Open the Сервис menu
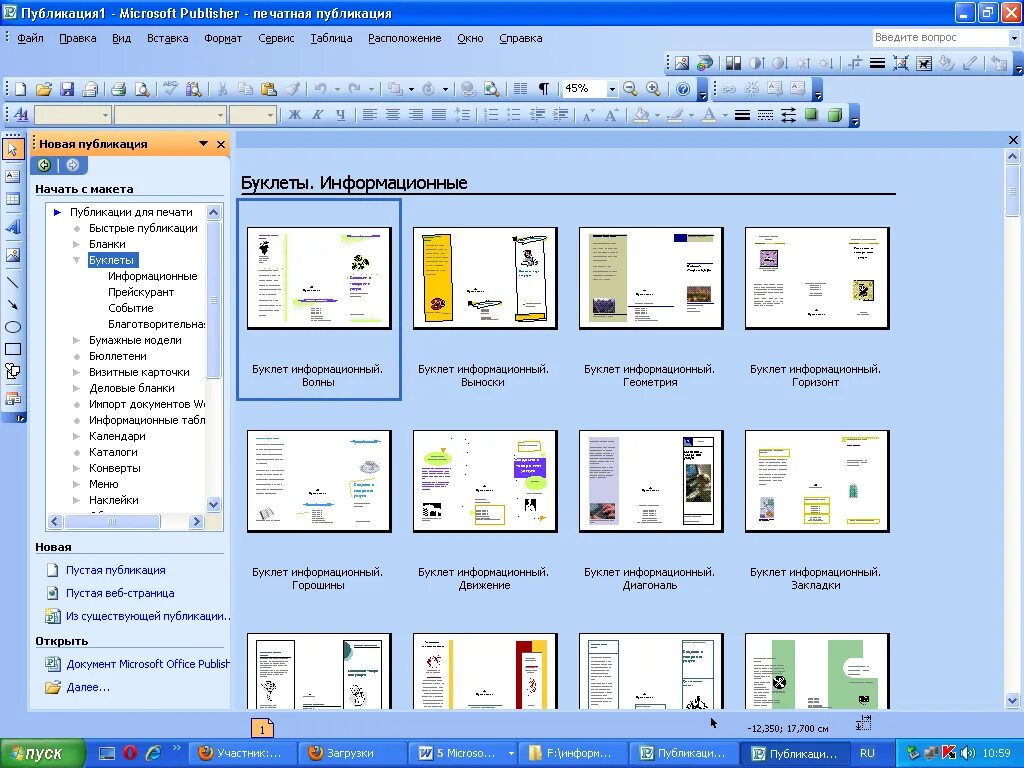Image resolution: width=1024 pixels, height=768 pixels. click(x=276, y=38)
